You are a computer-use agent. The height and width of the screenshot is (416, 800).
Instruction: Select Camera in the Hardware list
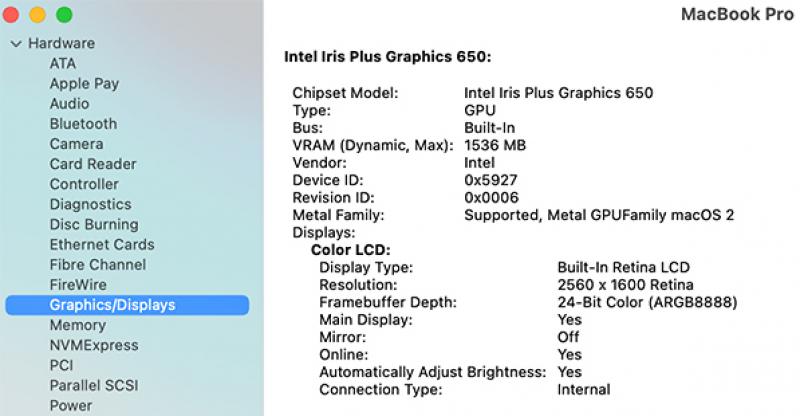click(76, 144)
